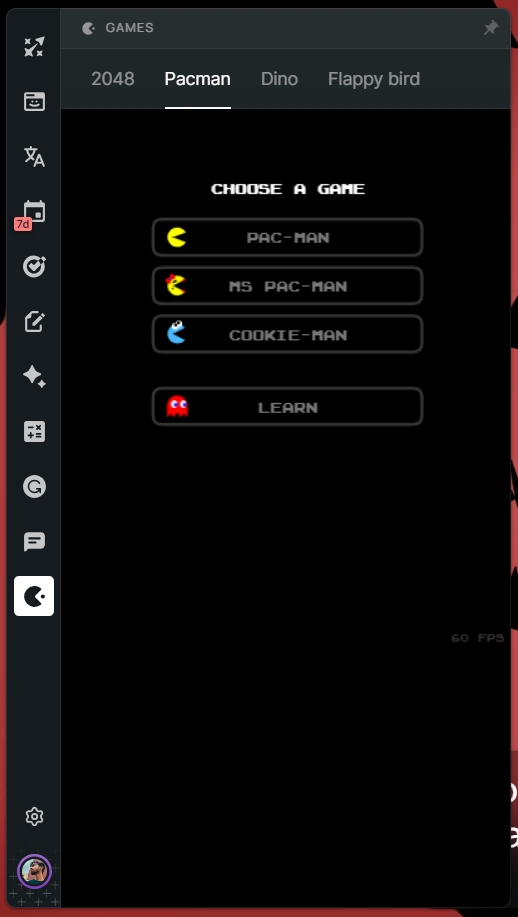Open the browser window smiley icon
This screenshot has height=917, width=518.
[x=34, y=101]
